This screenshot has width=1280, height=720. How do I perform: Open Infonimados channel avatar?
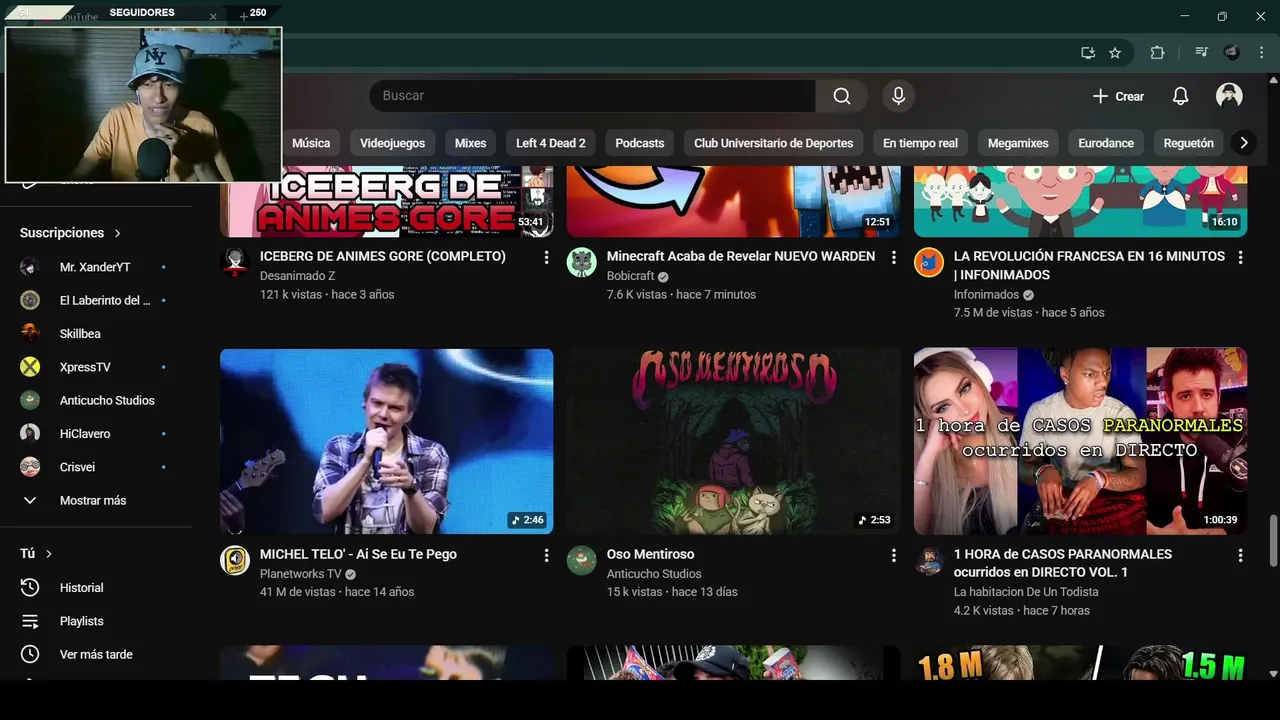[929, 262]
